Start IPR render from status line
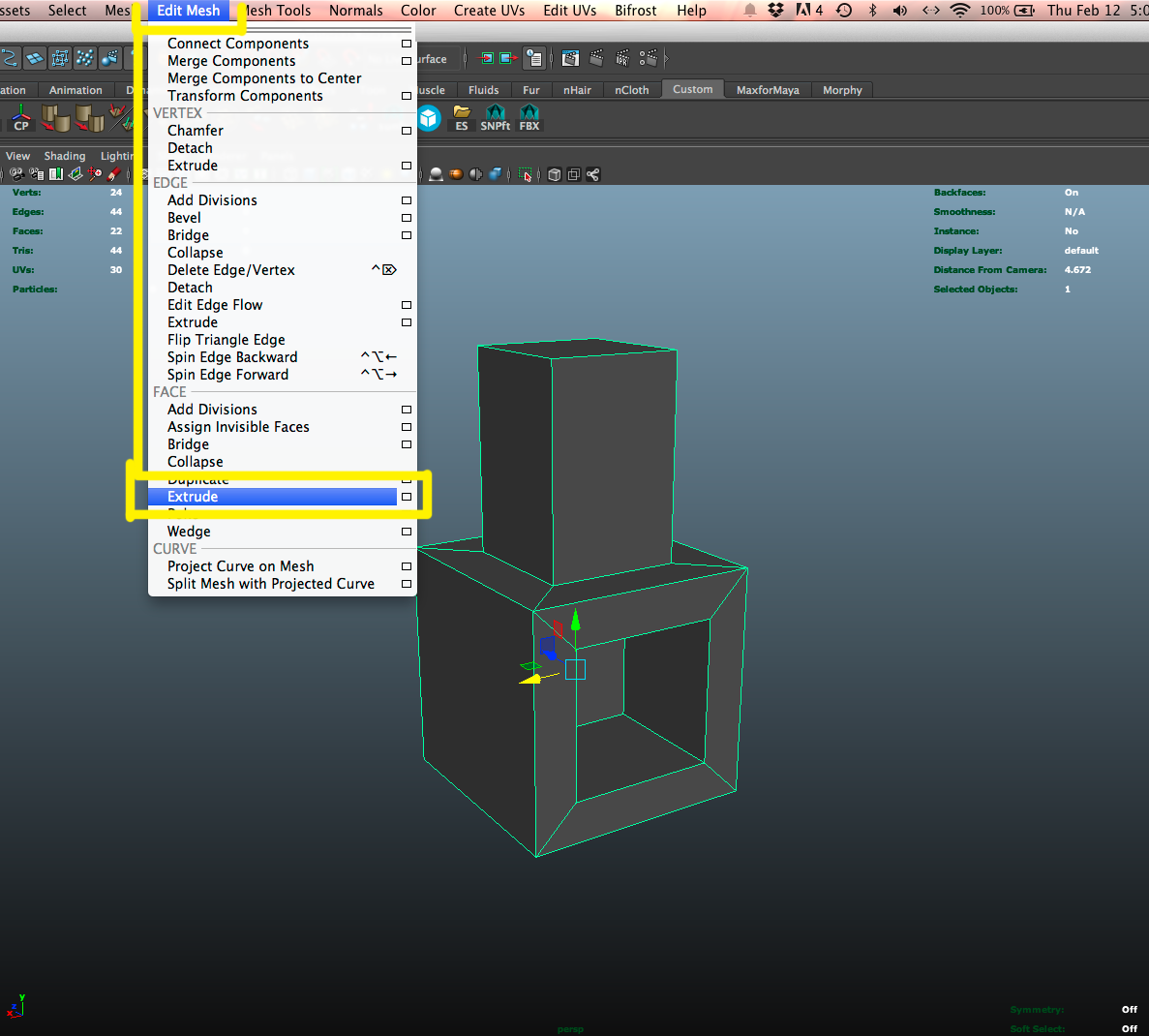Image resolution: width=1149 pixels, height=1036 pixels. pos(622,59)
